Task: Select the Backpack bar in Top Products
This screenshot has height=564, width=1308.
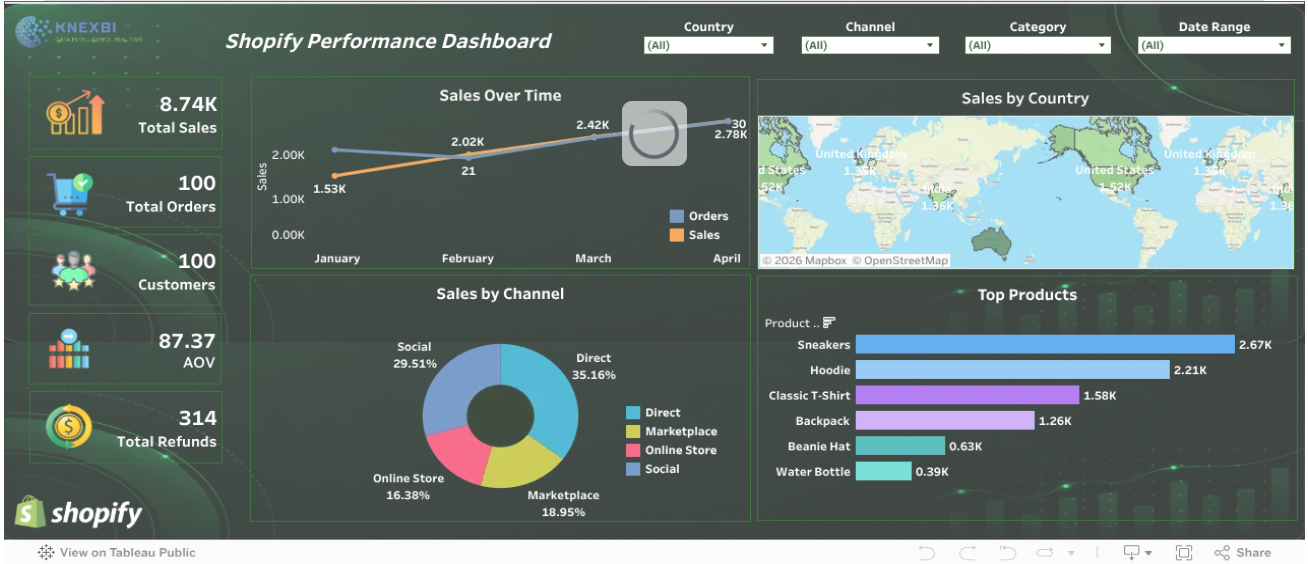Action: point(945,421)
